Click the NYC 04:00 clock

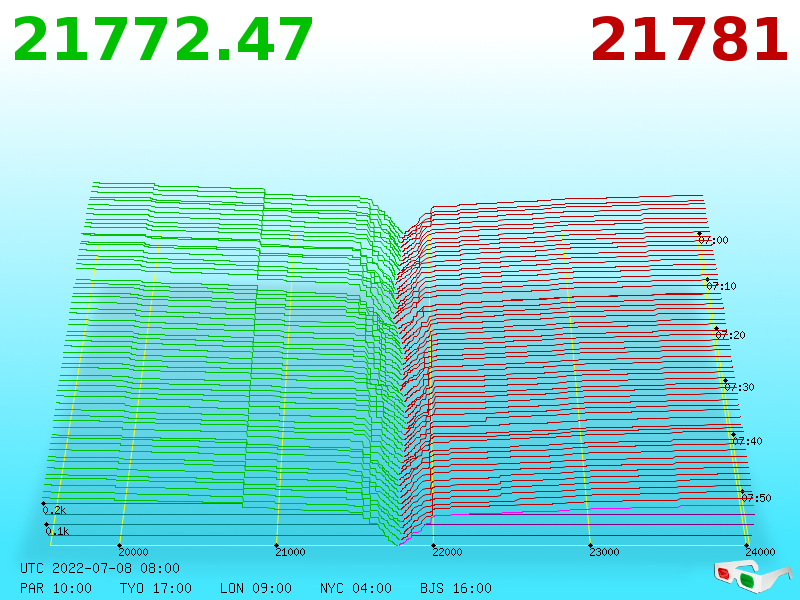356,588
